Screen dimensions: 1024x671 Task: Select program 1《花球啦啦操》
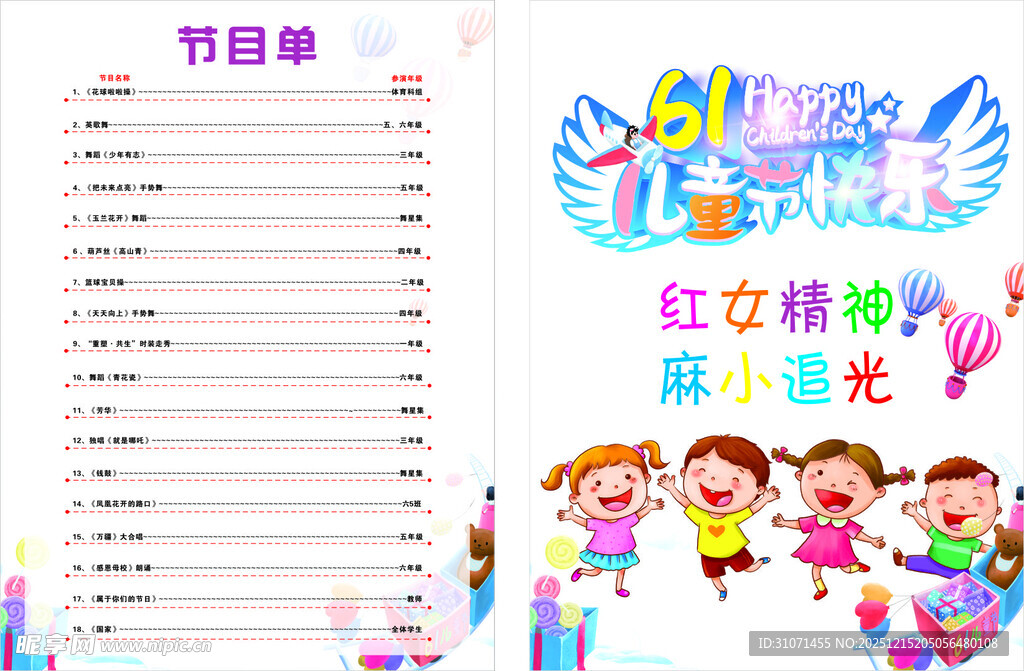(109, 92)
